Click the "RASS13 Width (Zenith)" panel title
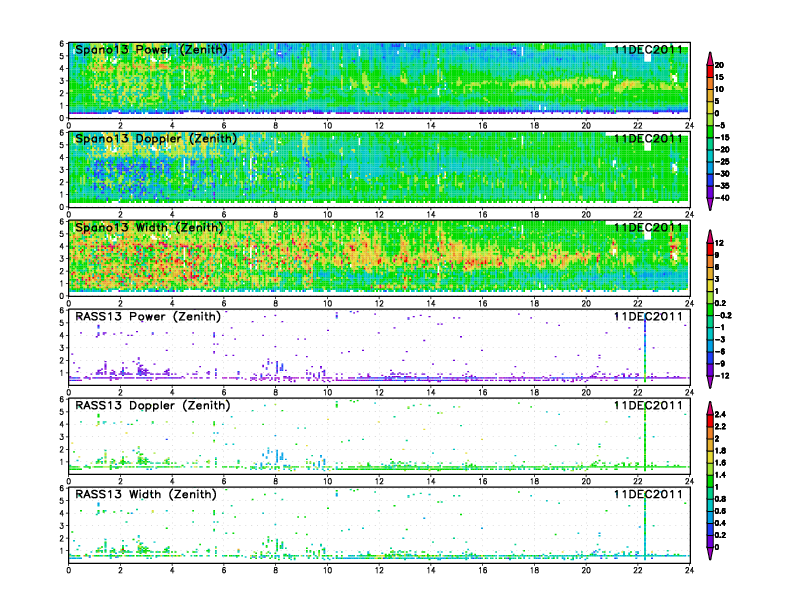The image size is (792, 612). point(146,494)
